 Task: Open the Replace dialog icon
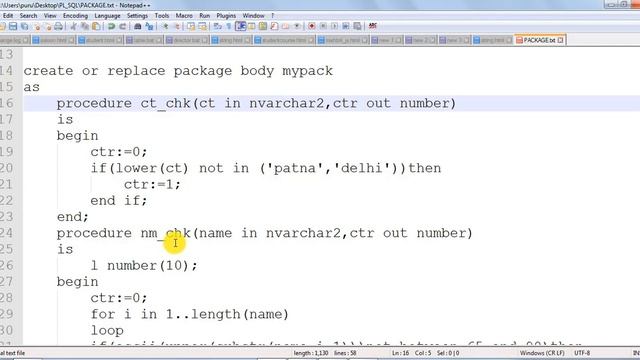(x=149, y=26)
